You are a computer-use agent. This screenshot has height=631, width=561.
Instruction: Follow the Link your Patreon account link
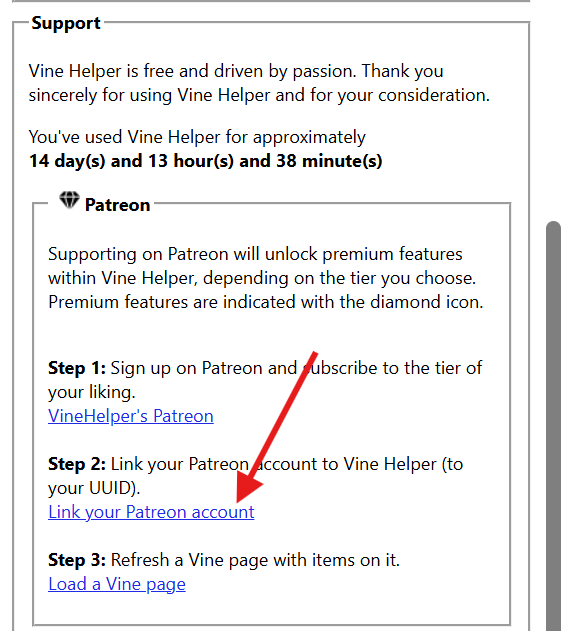[151, 512]
